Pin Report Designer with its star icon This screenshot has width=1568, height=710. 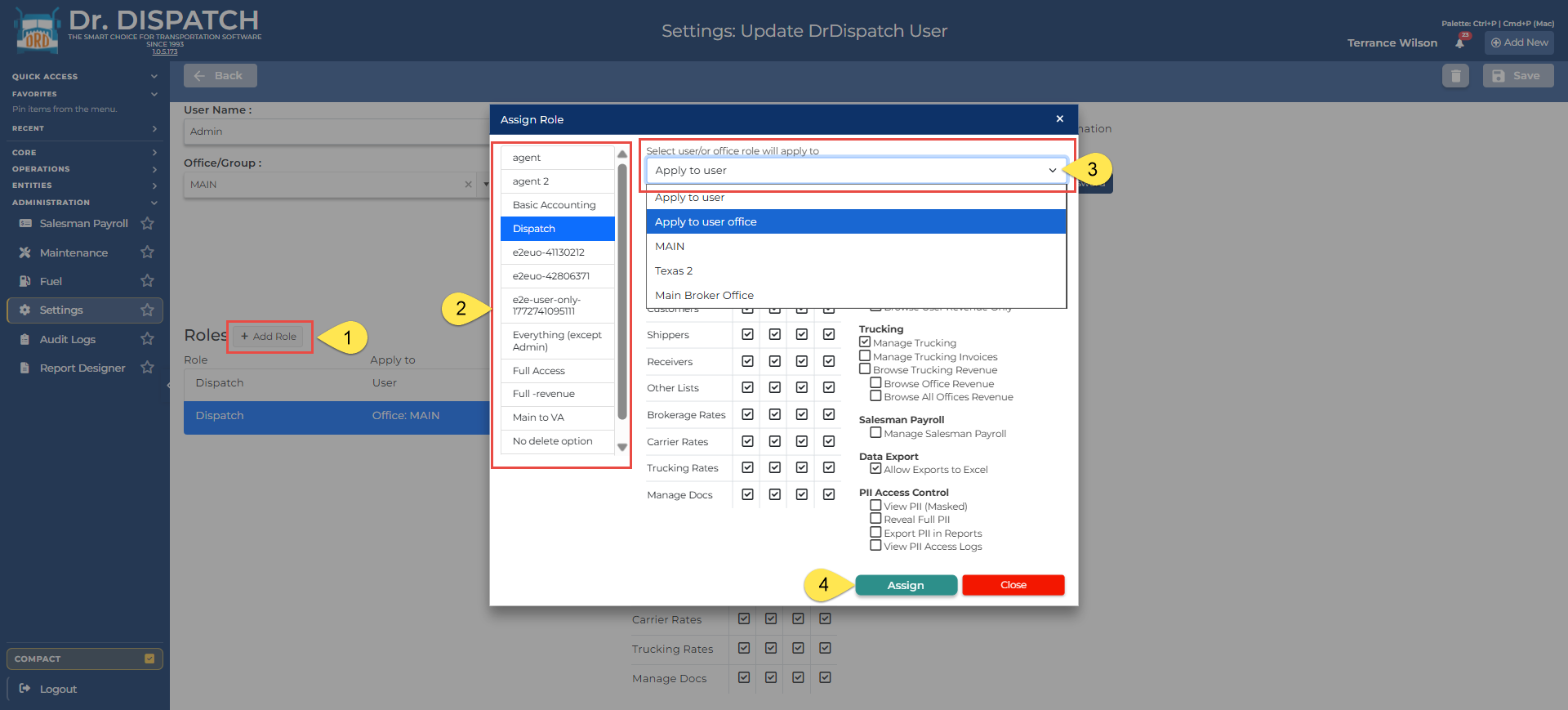[x=147, y=368]
